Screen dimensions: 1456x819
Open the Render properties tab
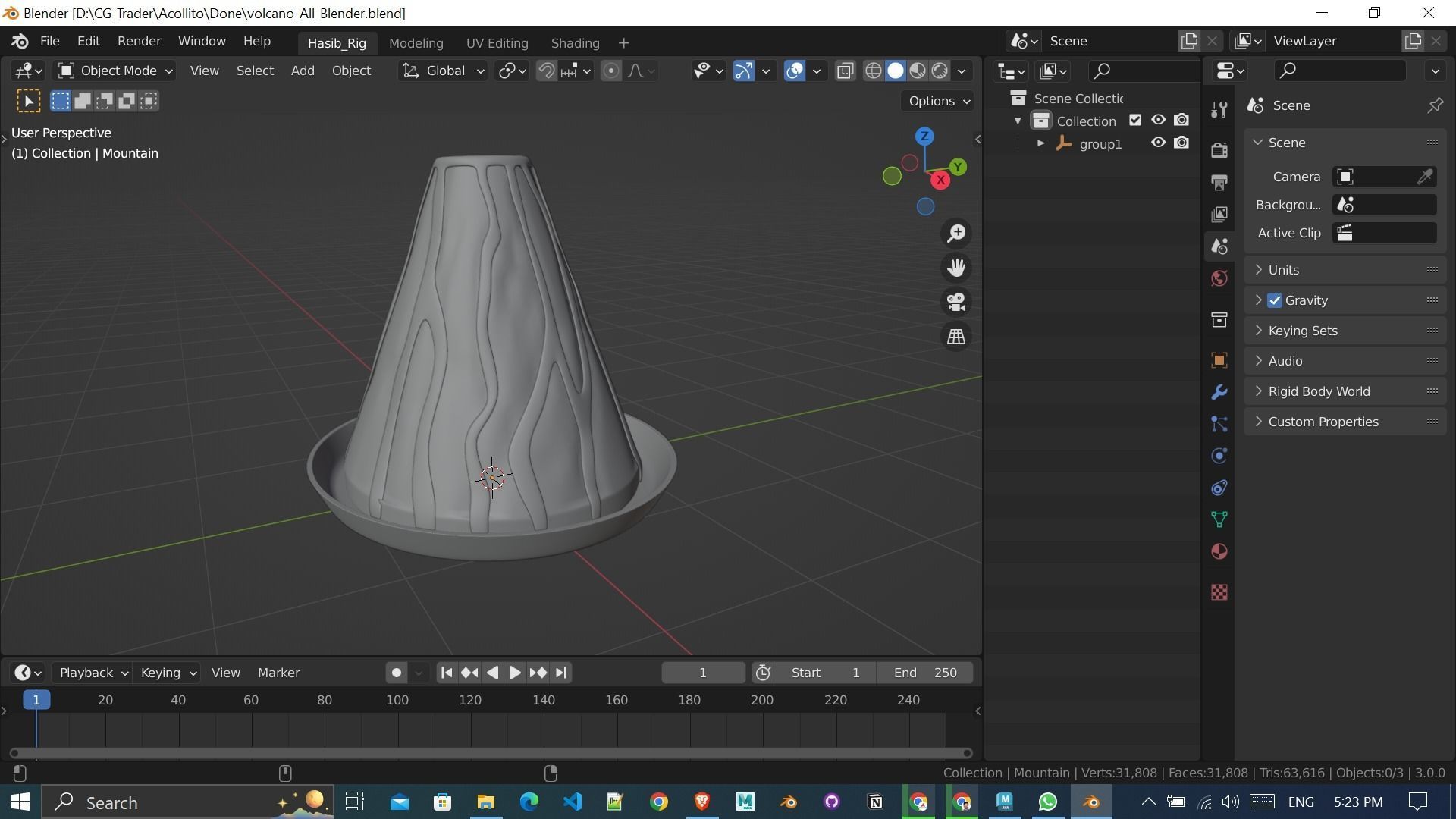1219,150
